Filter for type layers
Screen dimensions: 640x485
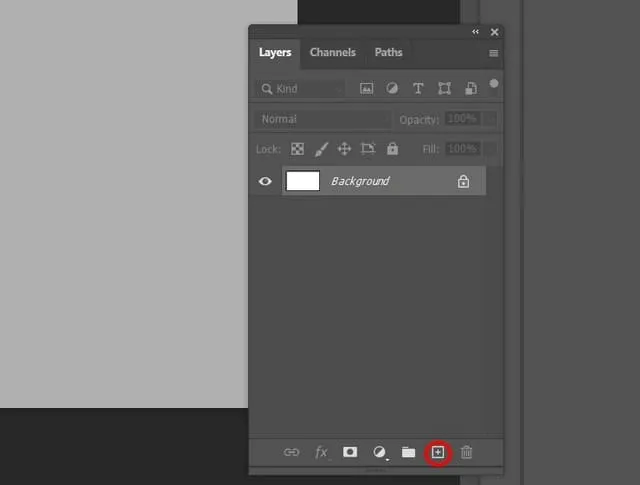tap(418, 89)
